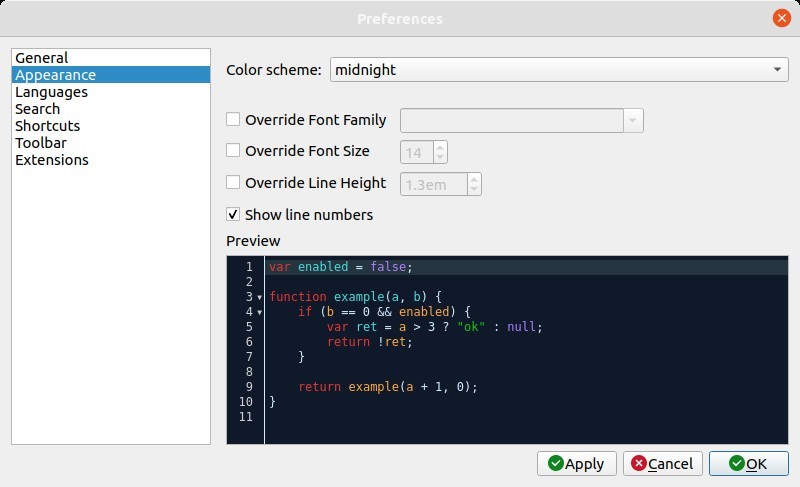Switch to Shortcuts preferences
800x487 pixels.
click(x=48, y=126)
